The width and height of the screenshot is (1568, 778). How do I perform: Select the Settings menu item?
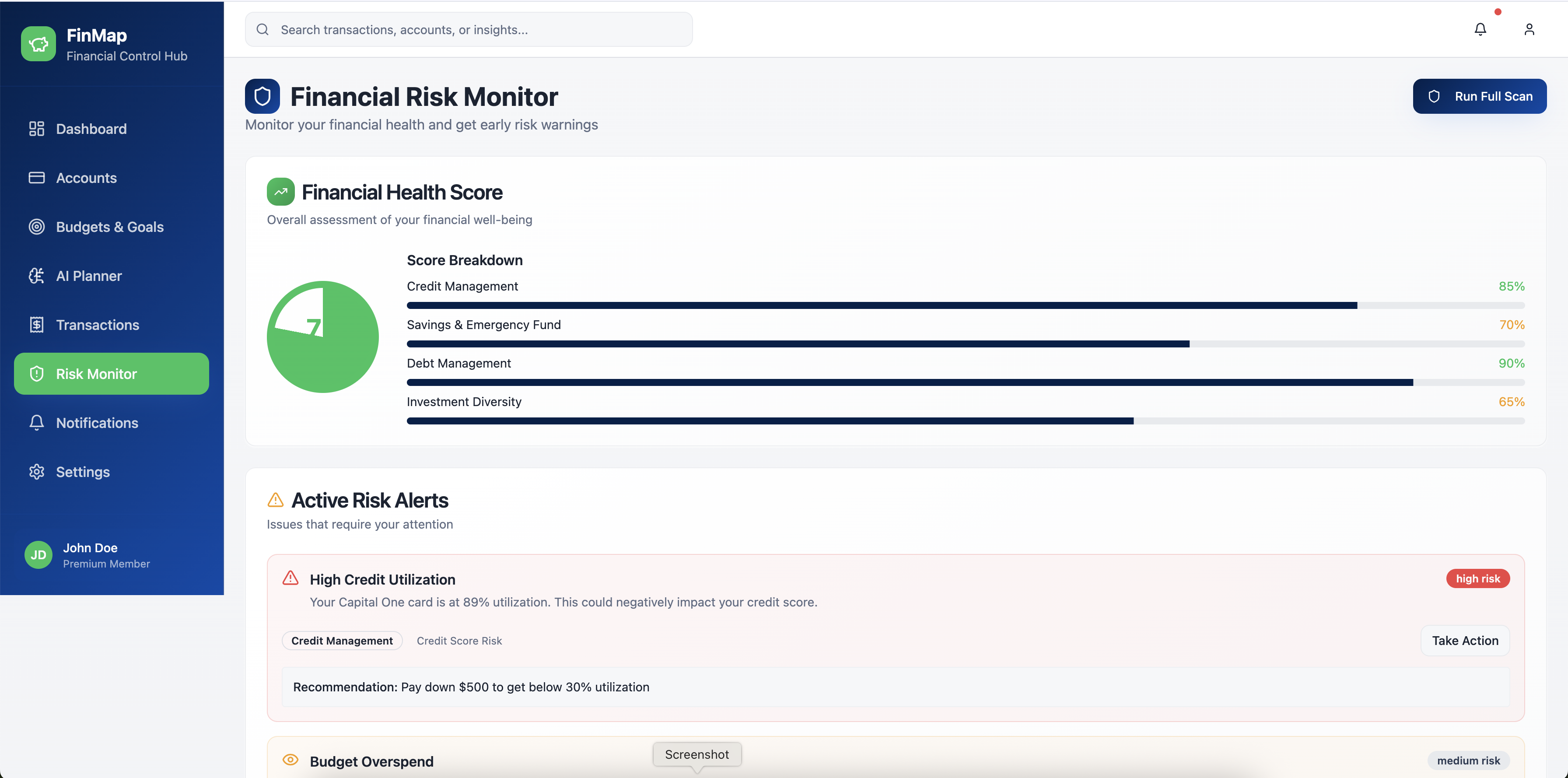click(x=112, y=472)
